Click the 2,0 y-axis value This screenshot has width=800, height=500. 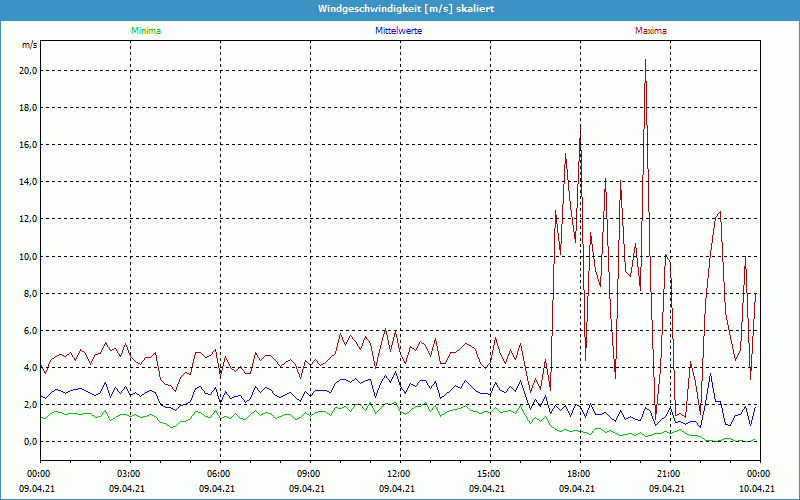coord(30,405)
